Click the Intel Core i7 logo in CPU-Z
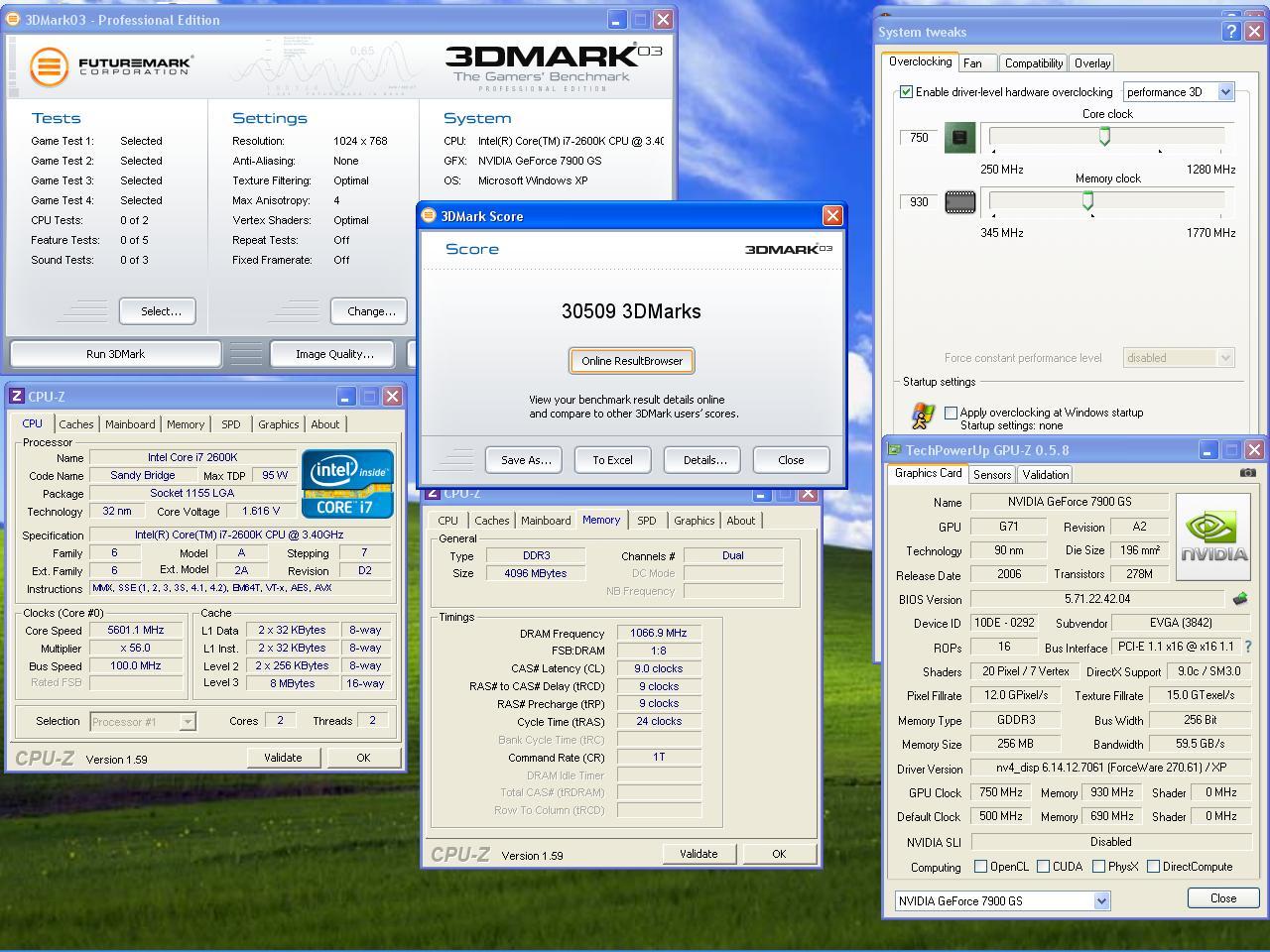This screenshot has width=1270, height=952. coord(347,484)
